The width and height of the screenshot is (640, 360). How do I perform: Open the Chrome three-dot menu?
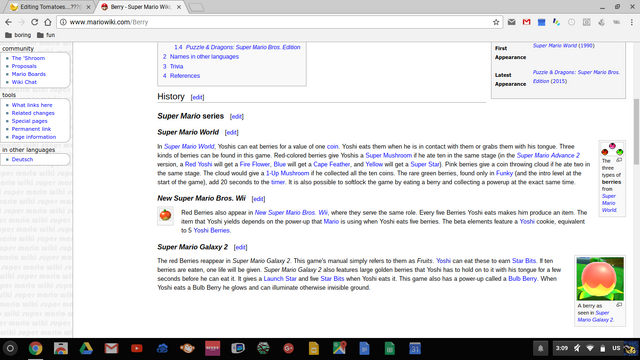click(x=631, y=22)
